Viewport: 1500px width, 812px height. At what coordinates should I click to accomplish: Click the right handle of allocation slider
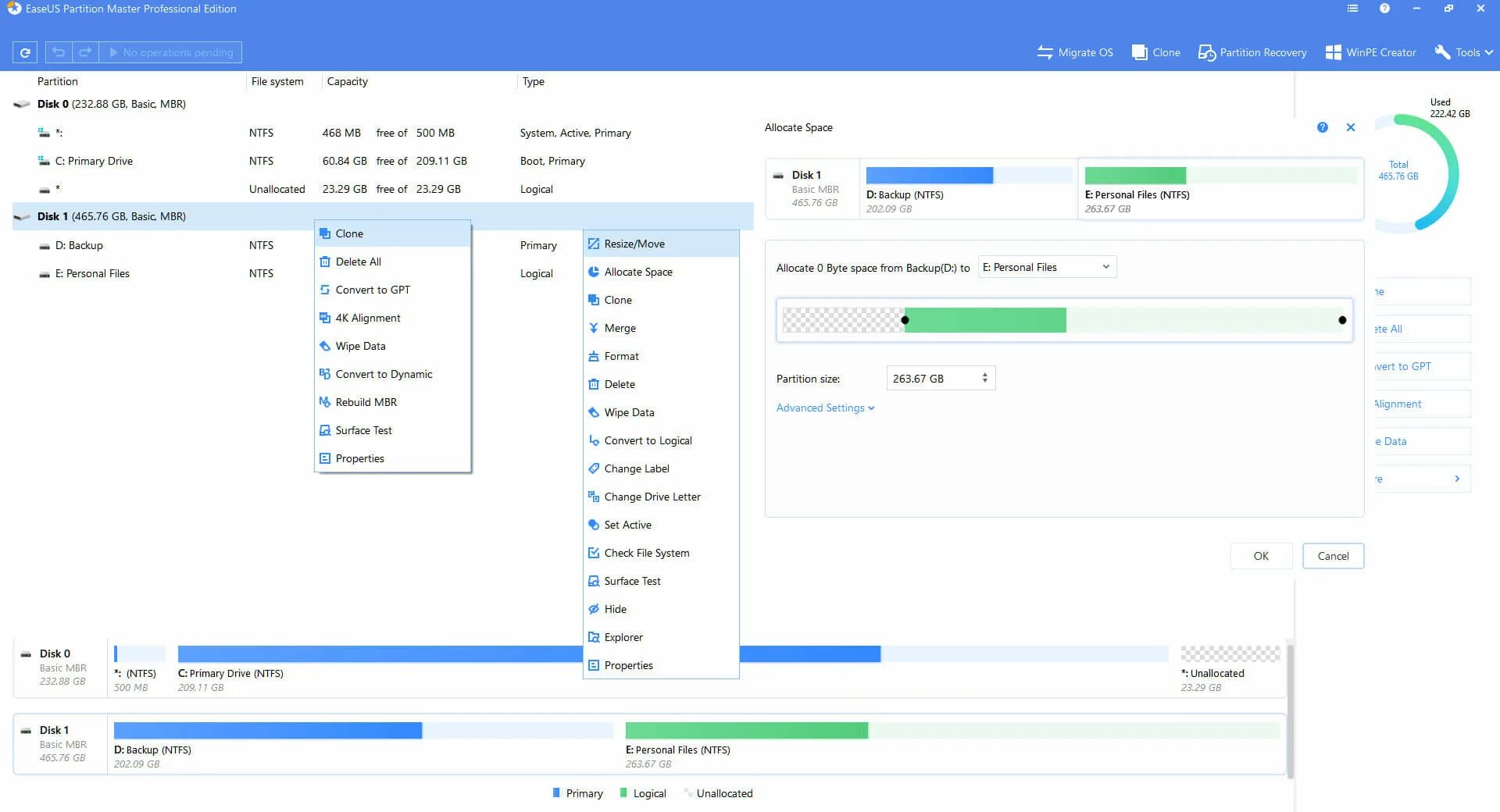pos(1342,320)
